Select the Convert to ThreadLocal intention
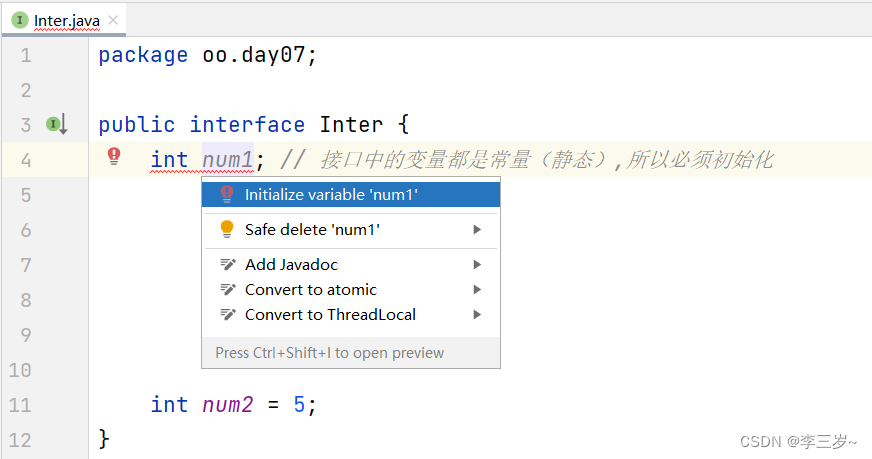This screenshot has height=459, width=872. (330, 315)
